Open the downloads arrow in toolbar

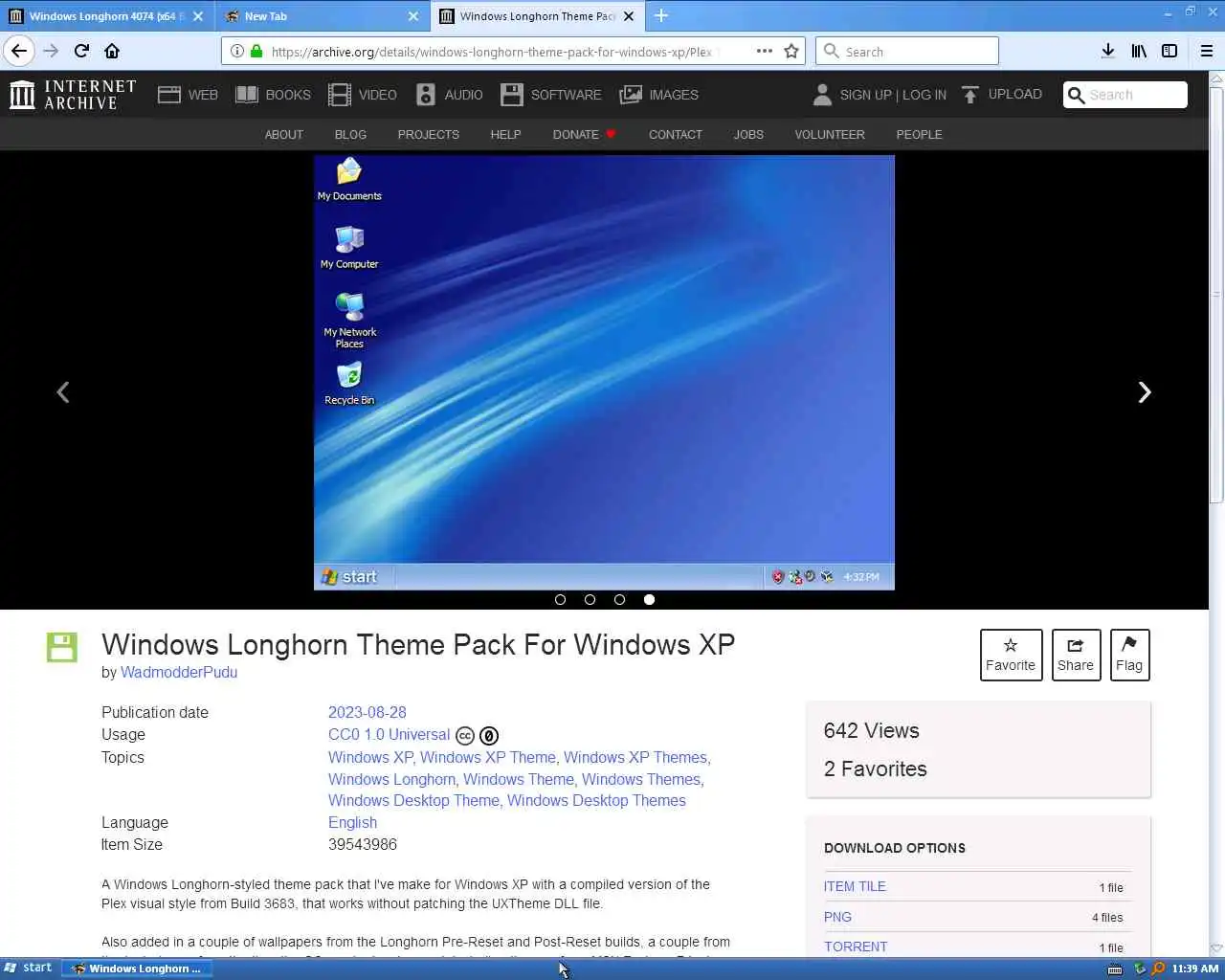pos(1107,51)
